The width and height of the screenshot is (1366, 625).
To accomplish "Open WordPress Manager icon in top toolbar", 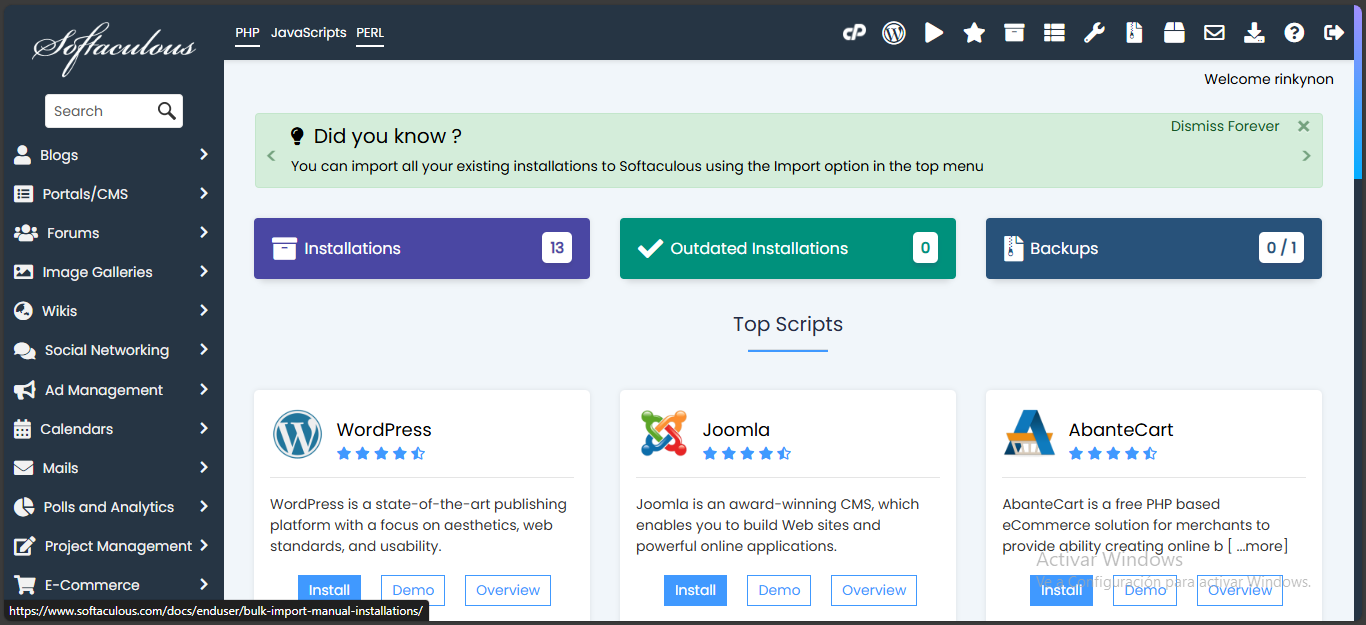I will point(894,33).
